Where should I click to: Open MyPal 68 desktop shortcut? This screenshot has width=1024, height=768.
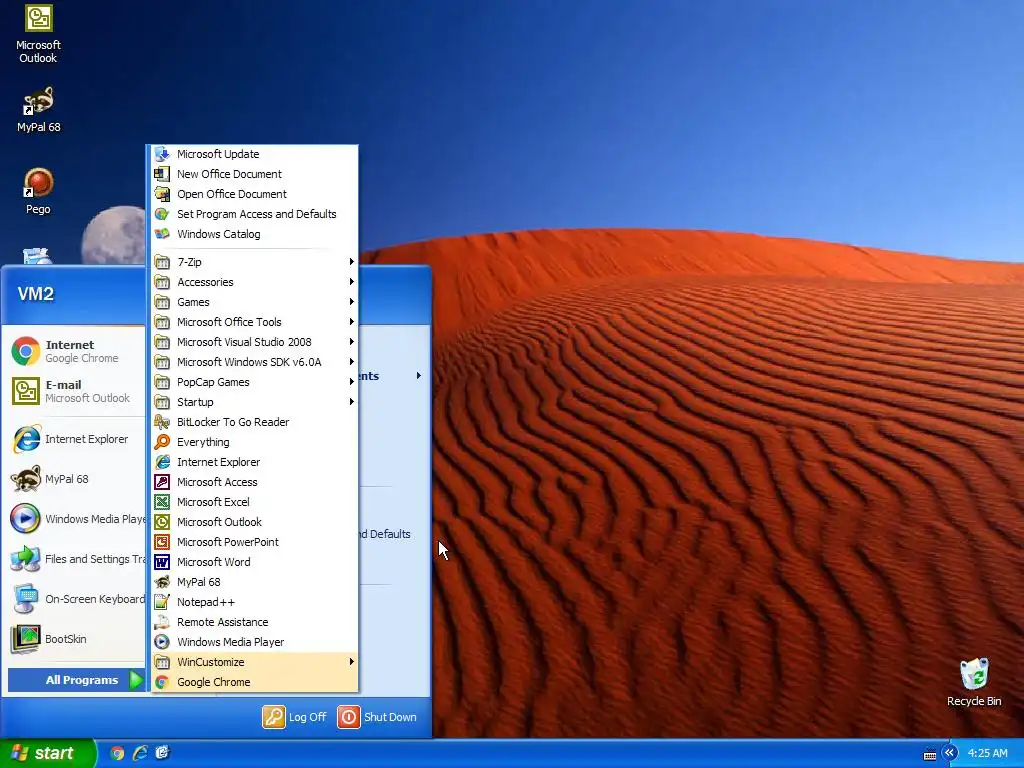[x=38, y=109]
